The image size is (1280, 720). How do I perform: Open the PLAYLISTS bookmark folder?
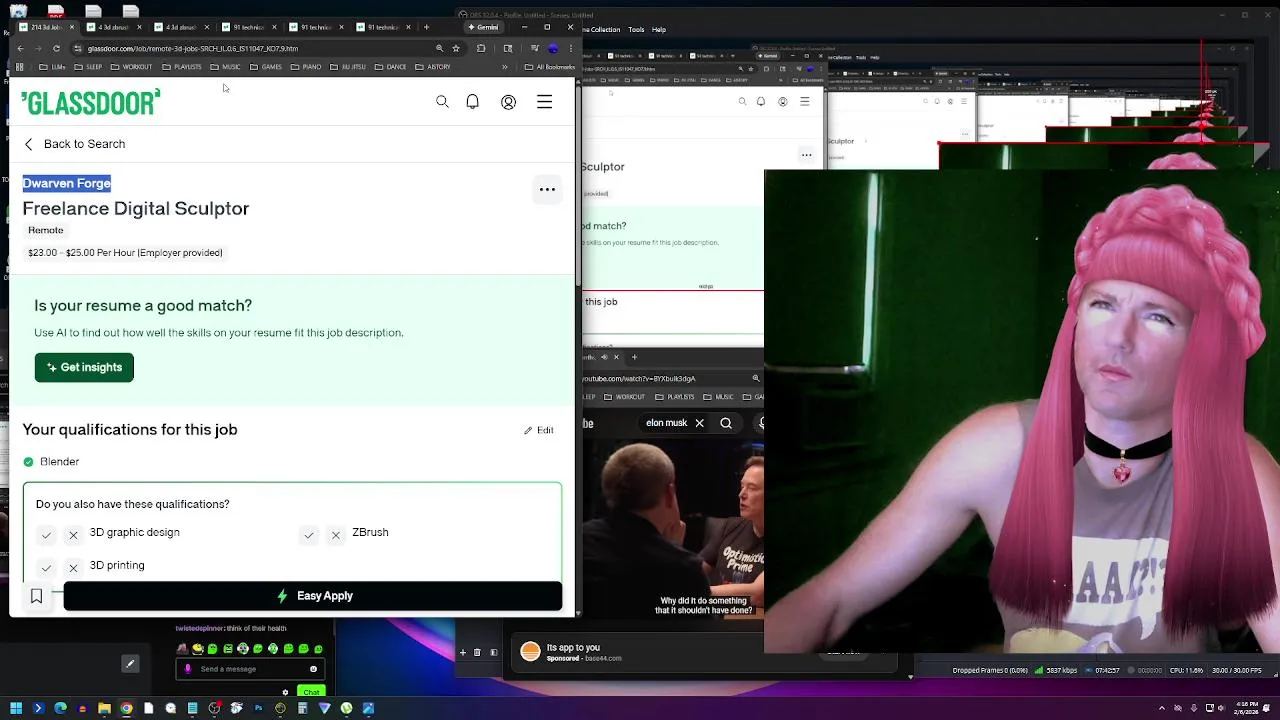[182, 67]
